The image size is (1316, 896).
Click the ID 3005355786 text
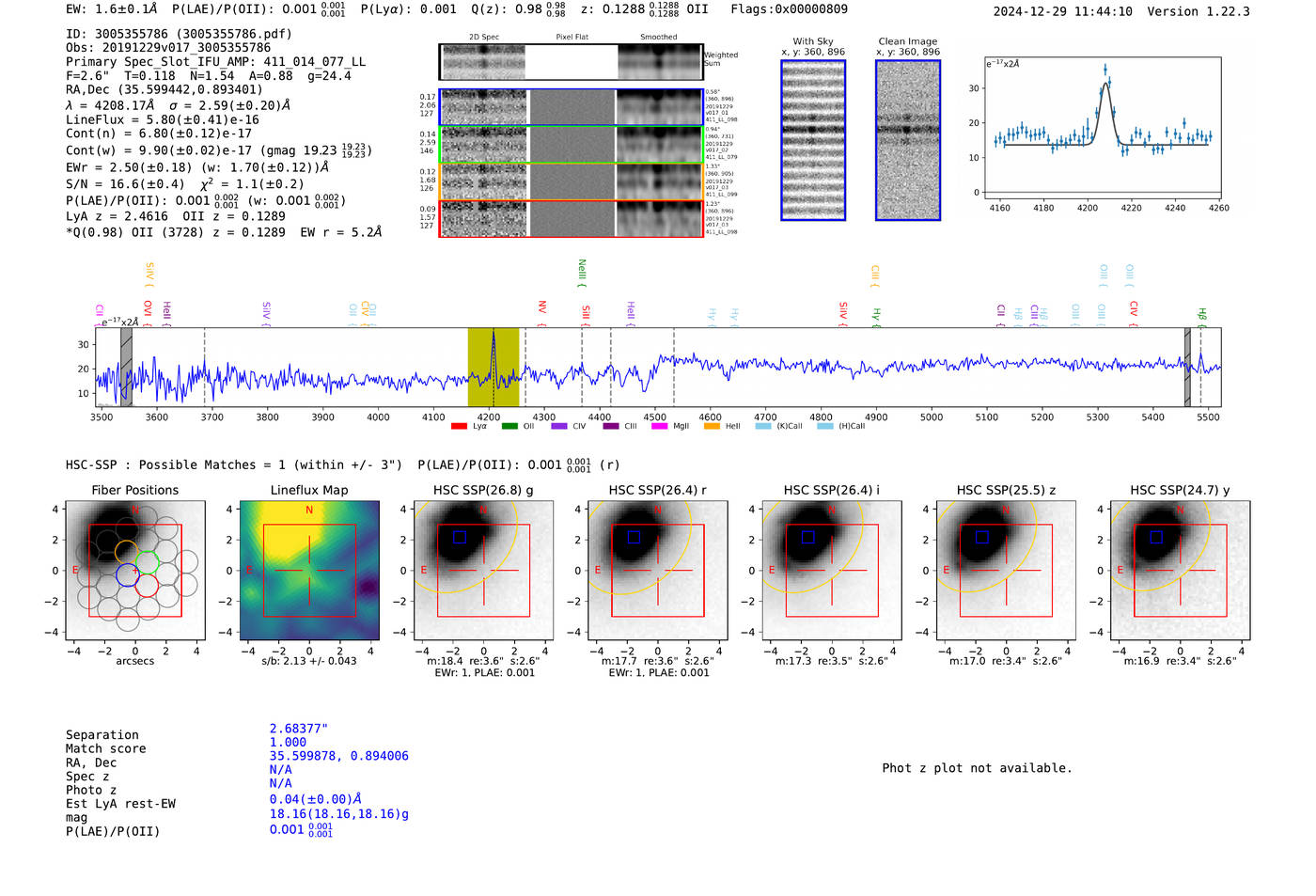click(179, 34)
